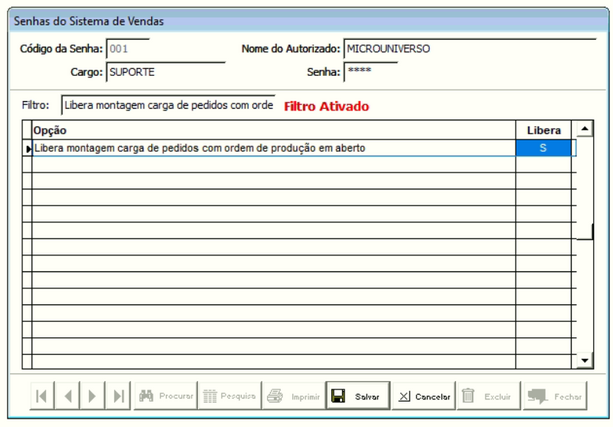Click the Filtro text input field
Image resolution: width=613 pixels, height=427 pixels.
coord(168,105)
